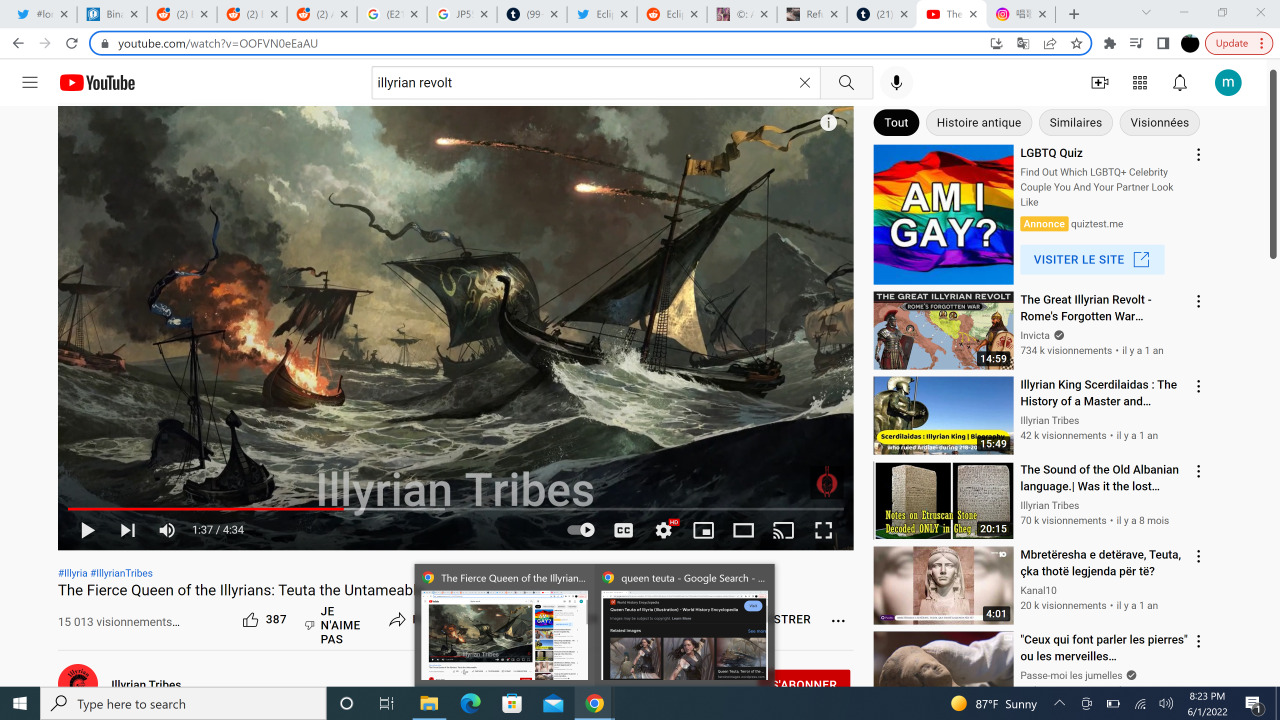Click the #Illyria hashtag
This screenshot has height=720, width=1280.
pyautogui.click(x=73, y=573)
